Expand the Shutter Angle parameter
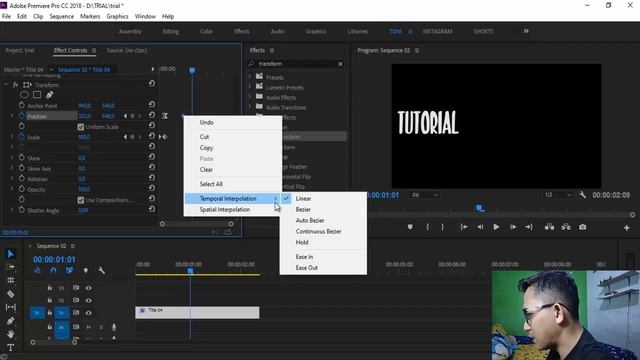This screenshot has height=360, width=640. tap(12, 210)
